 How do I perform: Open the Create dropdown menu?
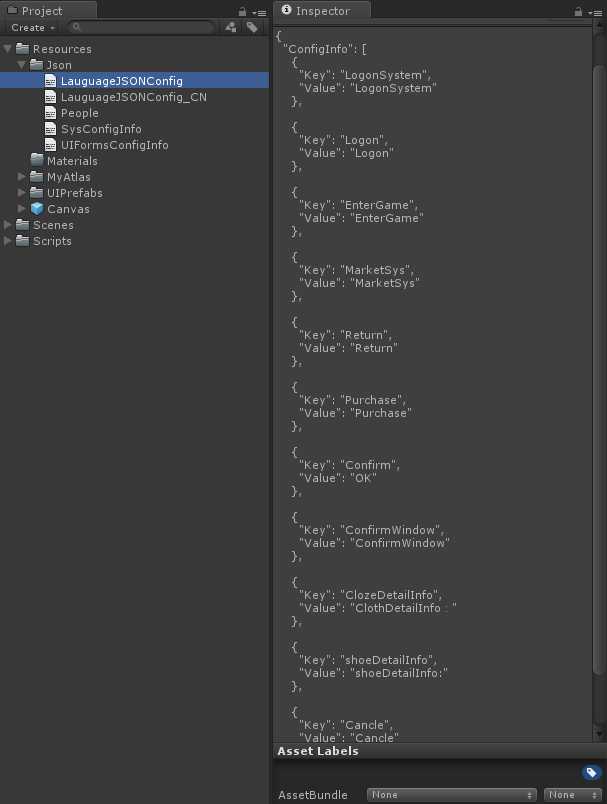[x=33, y=28]
